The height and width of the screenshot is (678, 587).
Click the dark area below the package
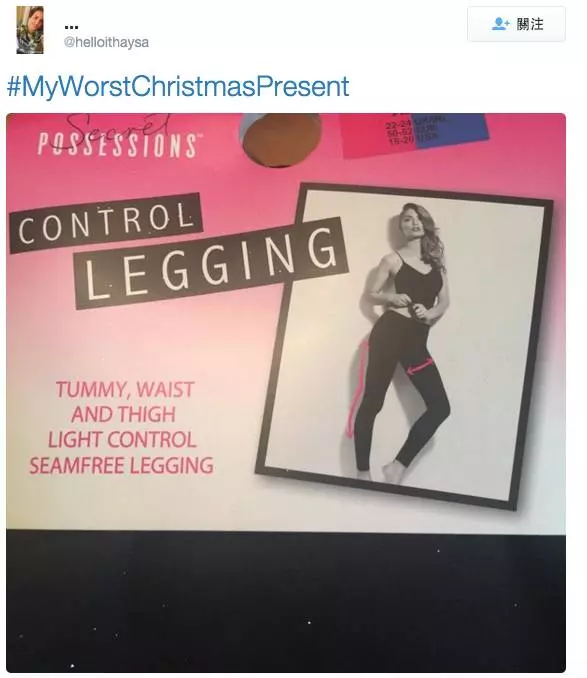tap(286, 602)
